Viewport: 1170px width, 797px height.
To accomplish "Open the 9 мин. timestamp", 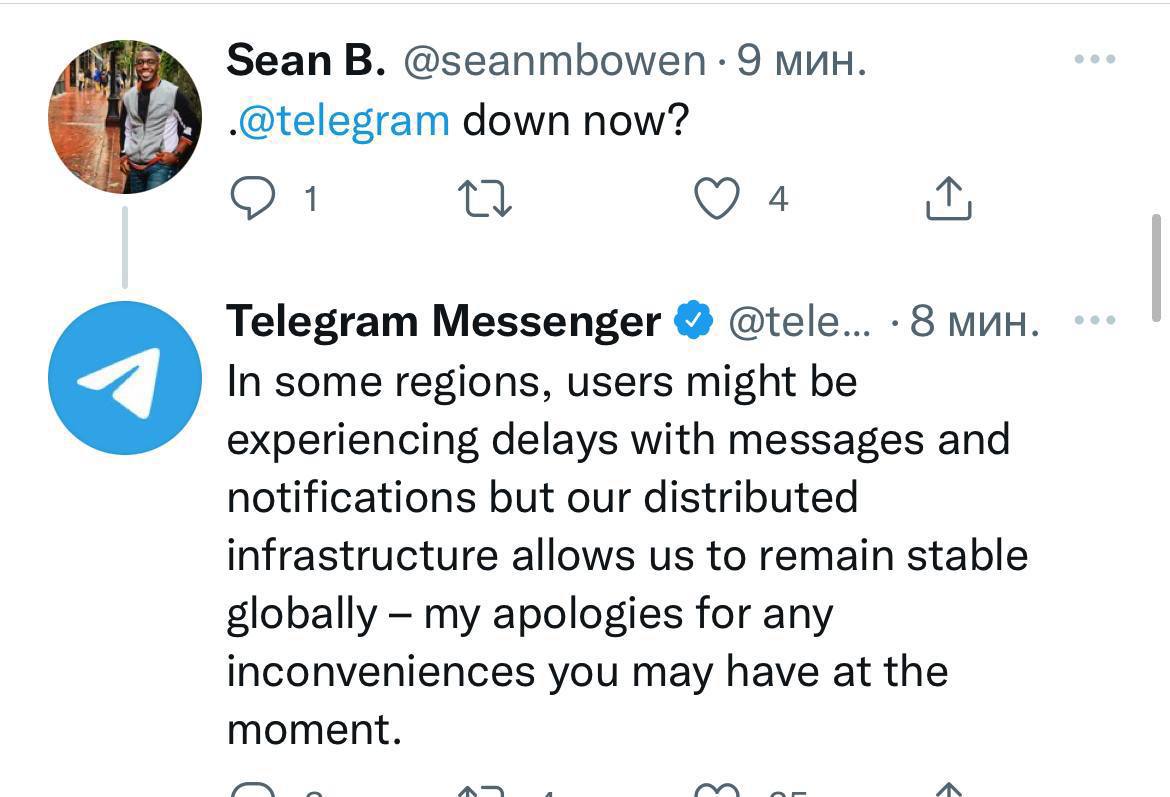I will 800,61.
